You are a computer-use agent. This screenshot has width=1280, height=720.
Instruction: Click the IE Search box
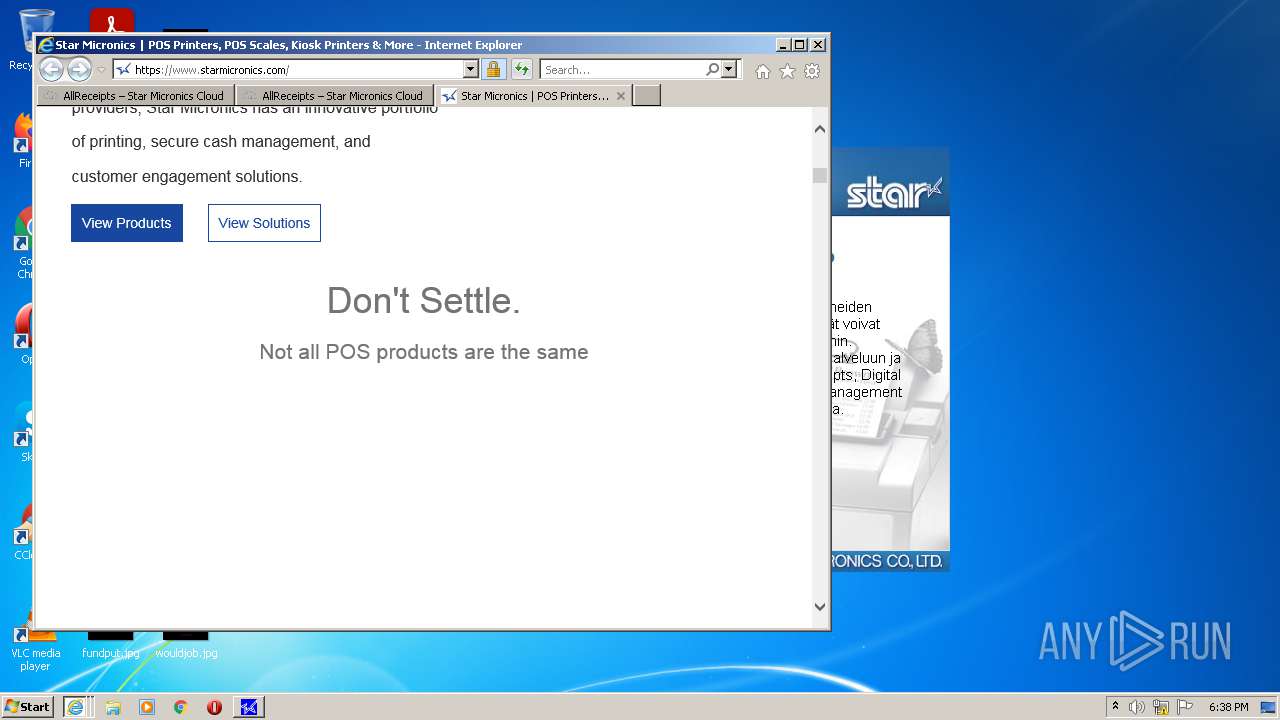point(622,70)
